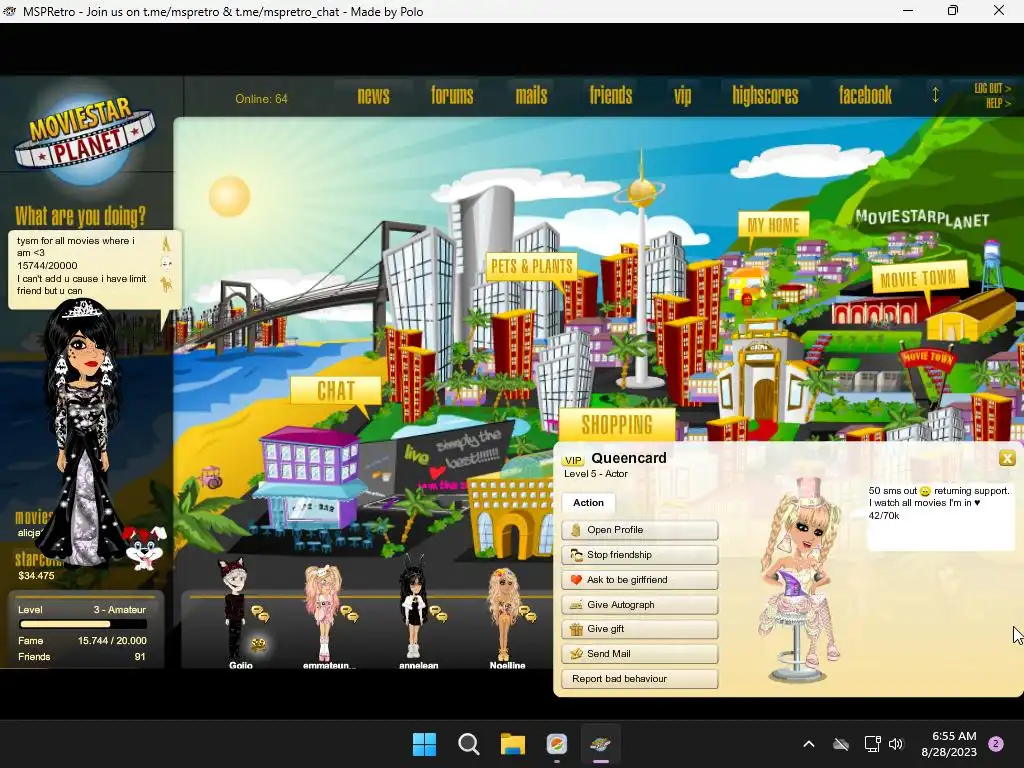1024x768 pixels.
Task: Open the mails section
Action: click(532, 96)
